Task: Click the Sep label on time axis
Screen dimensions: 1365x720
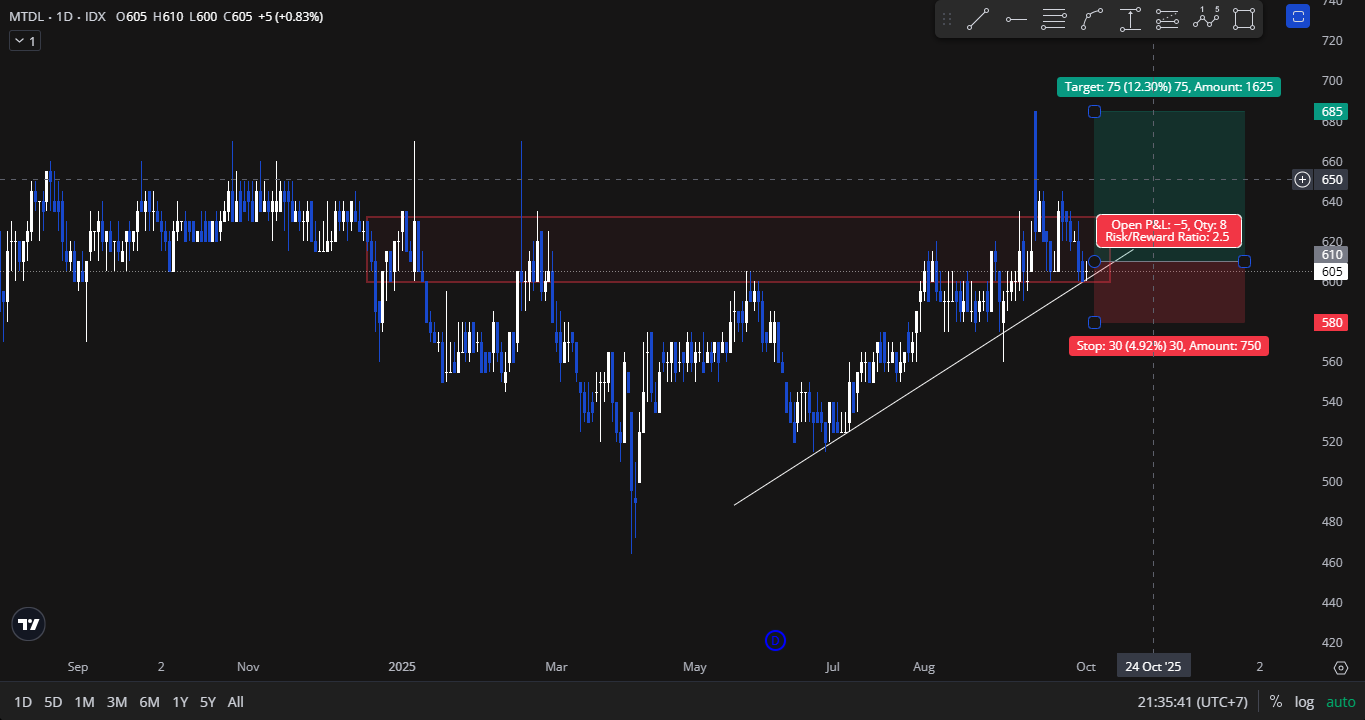Action: tap(78, 666)
